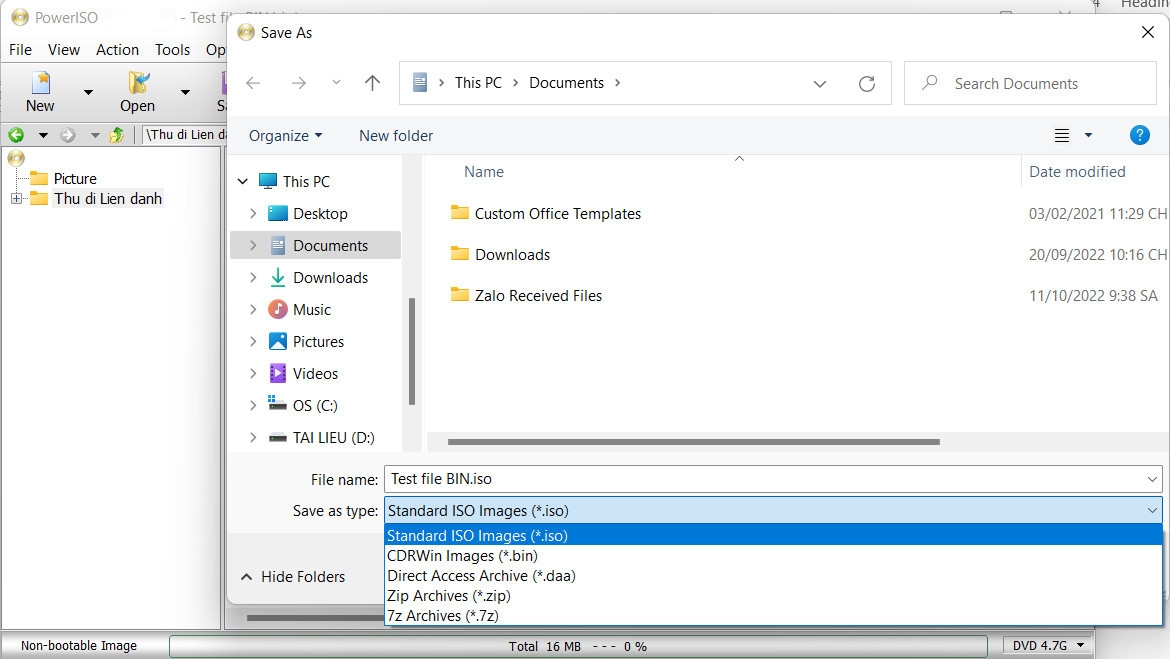Image resolution: width=1170 pixels, height=659 pixels.
Task: Open the dropdown arrow beside Open
Action: pyautogui.click(x=185, y=93)
